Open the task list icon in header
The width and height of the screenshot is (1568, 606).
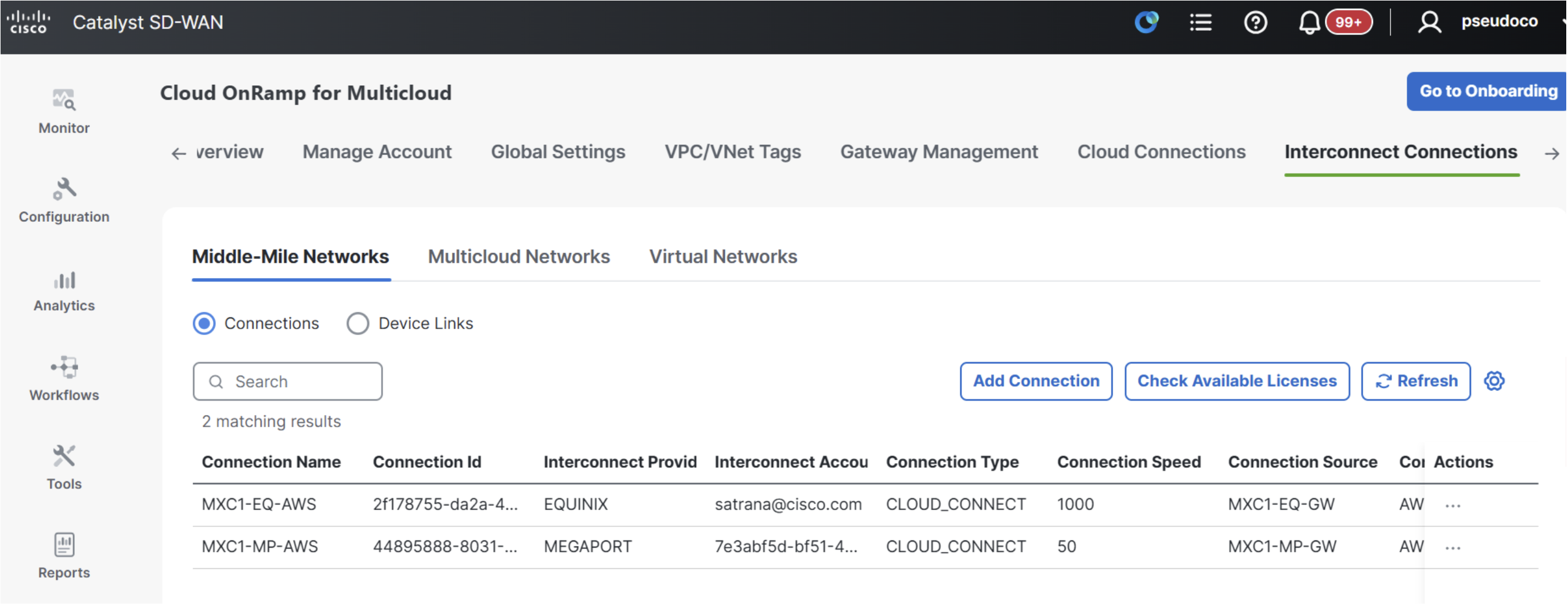(1201, 23)
